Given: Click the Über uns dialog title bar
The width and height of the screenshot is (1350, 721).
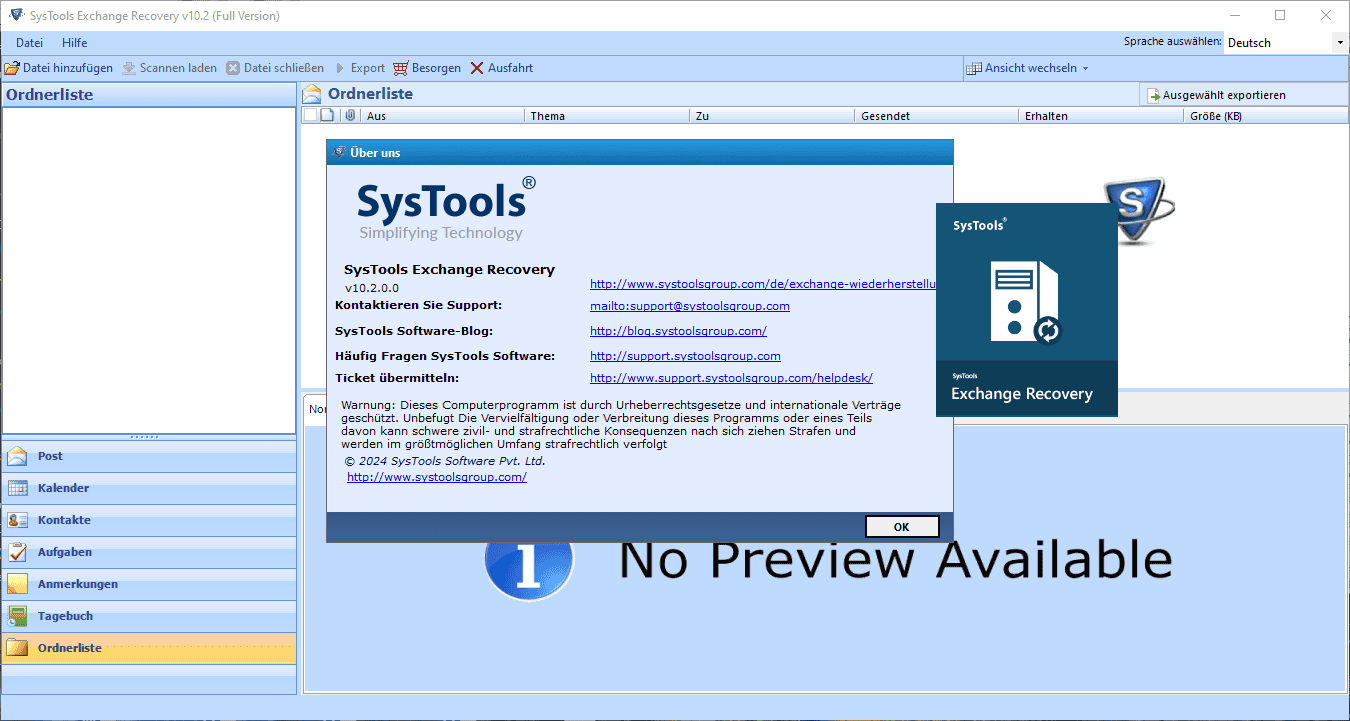Looking at the screenshot, I should (x=640, y=152).
